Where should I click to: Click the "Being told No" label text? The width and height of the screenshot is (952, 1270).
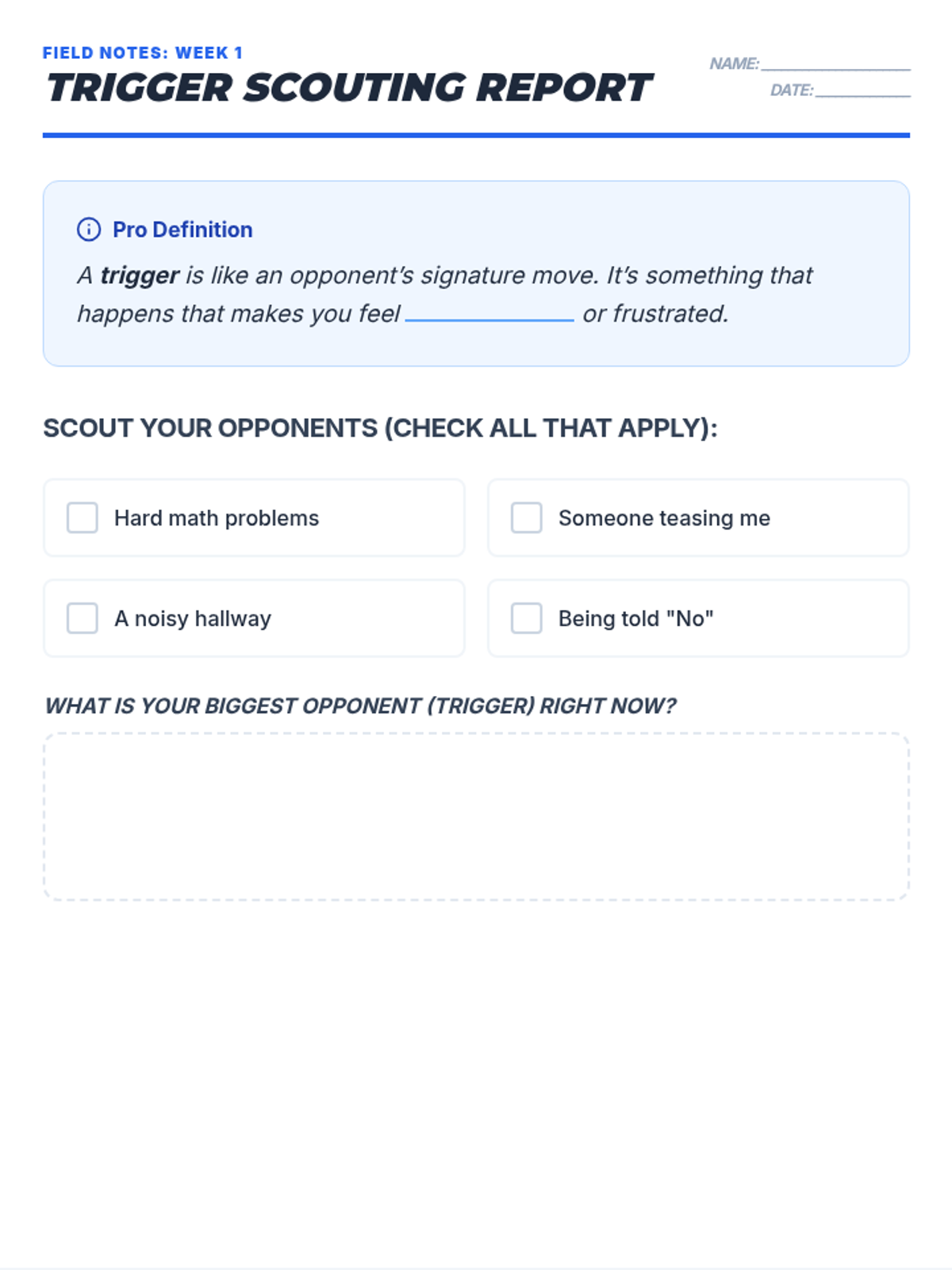[x=635, y=618]
